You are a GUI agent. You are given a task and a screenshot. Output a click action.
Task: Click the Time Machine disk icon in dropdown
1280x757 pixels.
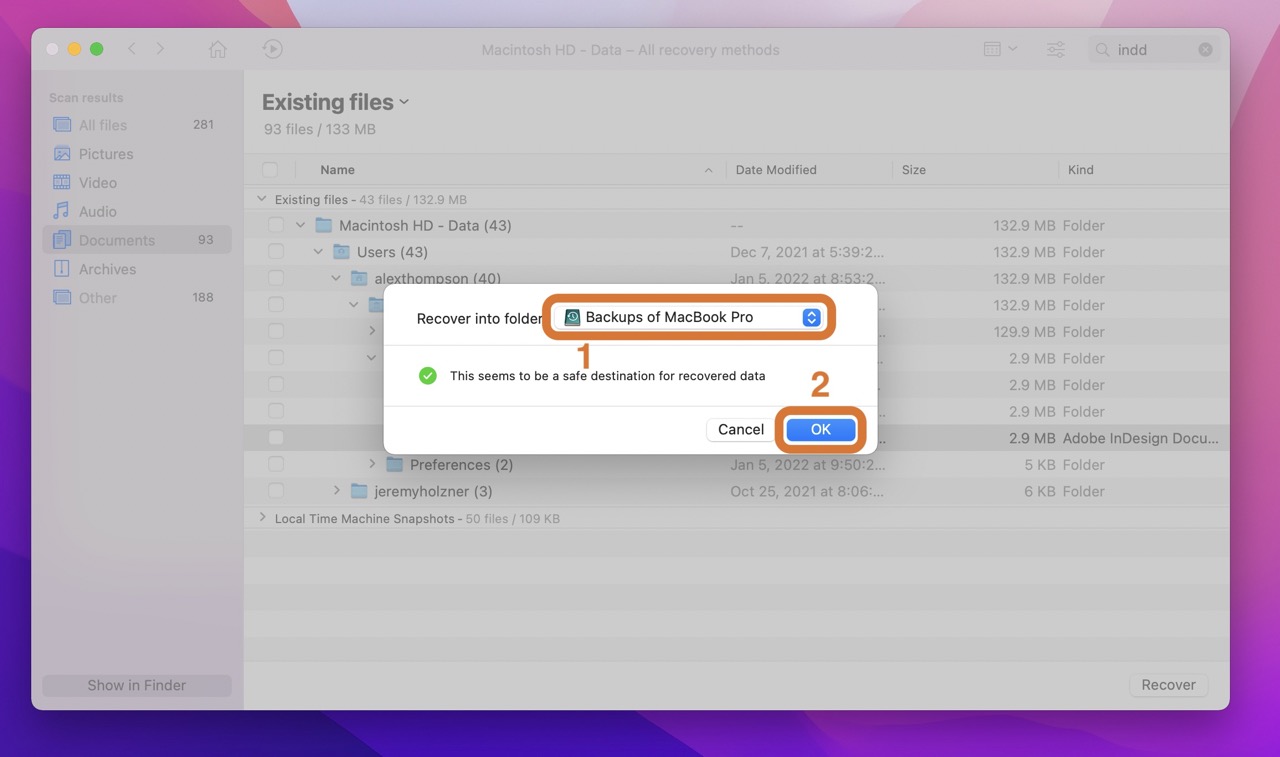[572, 317]
